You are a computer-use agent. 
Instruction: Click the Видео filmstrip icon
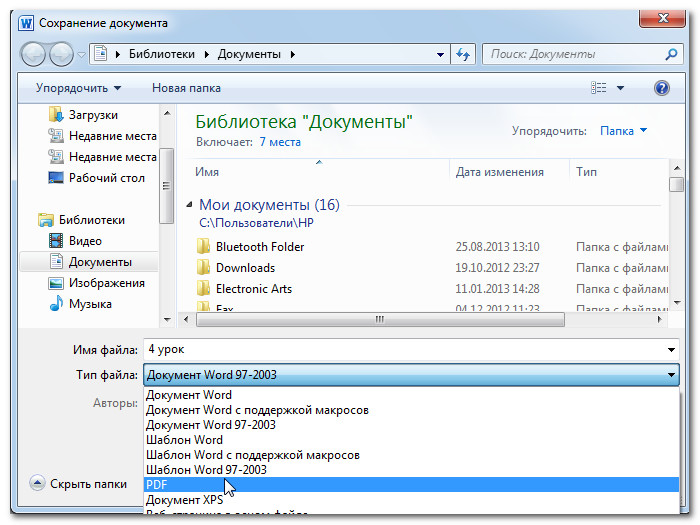56,241
